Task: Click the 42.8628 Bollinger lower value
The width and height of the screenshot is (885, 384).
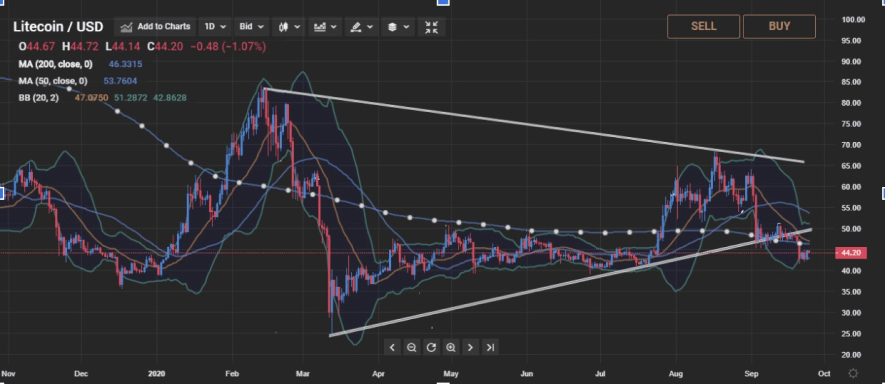Action: coord(170,98)
